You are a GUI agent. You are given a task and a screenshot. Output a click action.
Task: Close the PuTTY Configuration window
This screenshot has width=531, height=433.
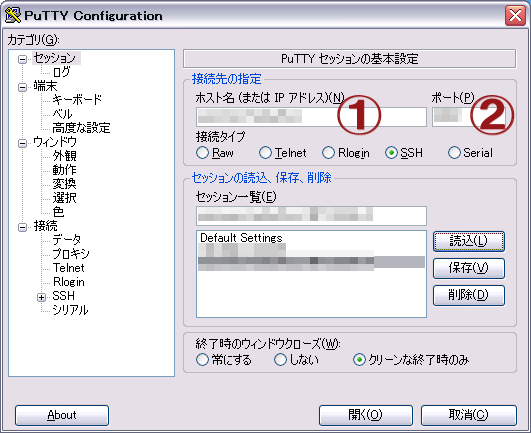515,16
